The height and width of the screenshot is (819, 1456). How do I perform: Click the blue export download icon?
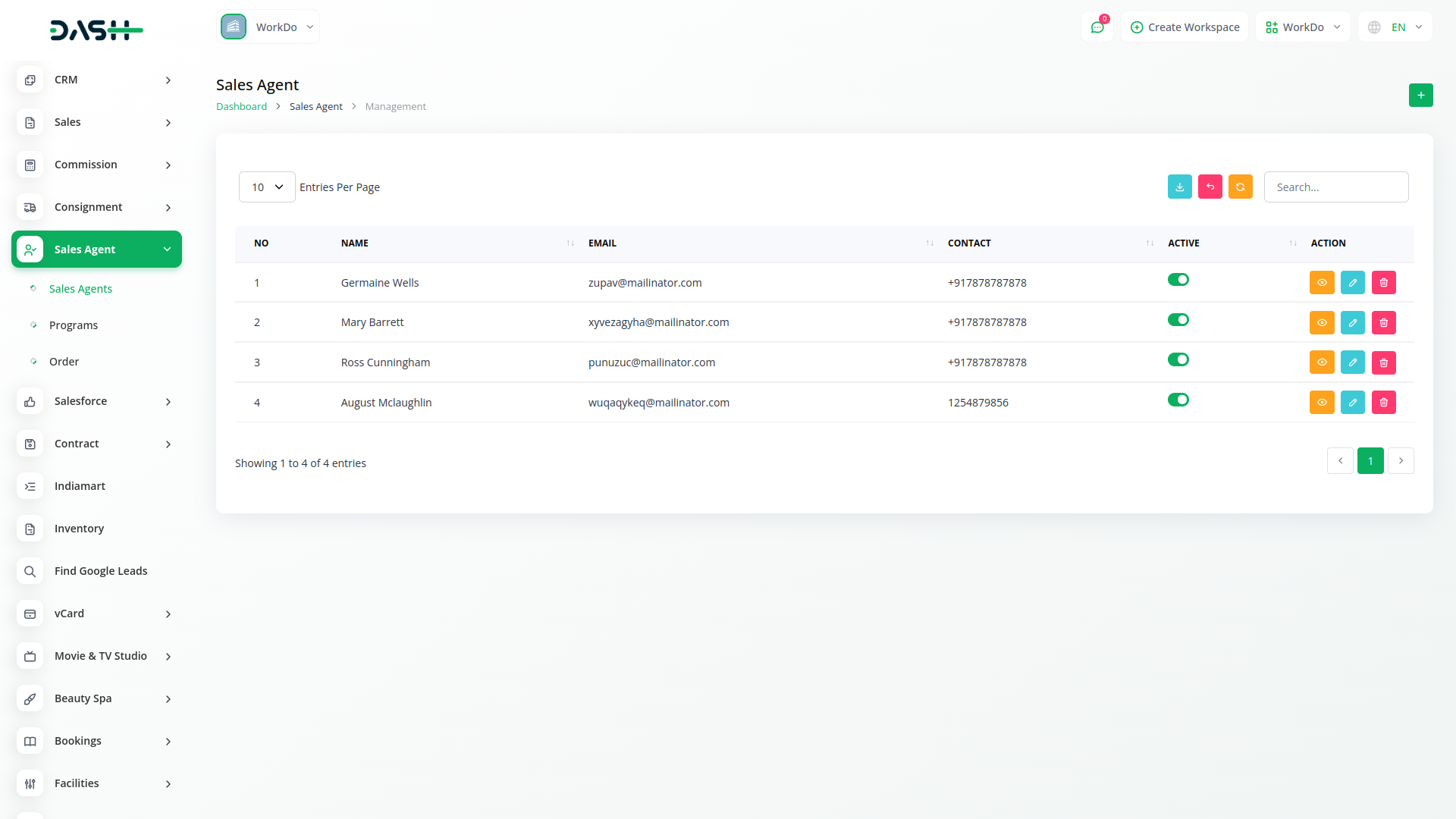pyautogui.click(x=1179, y=187)
